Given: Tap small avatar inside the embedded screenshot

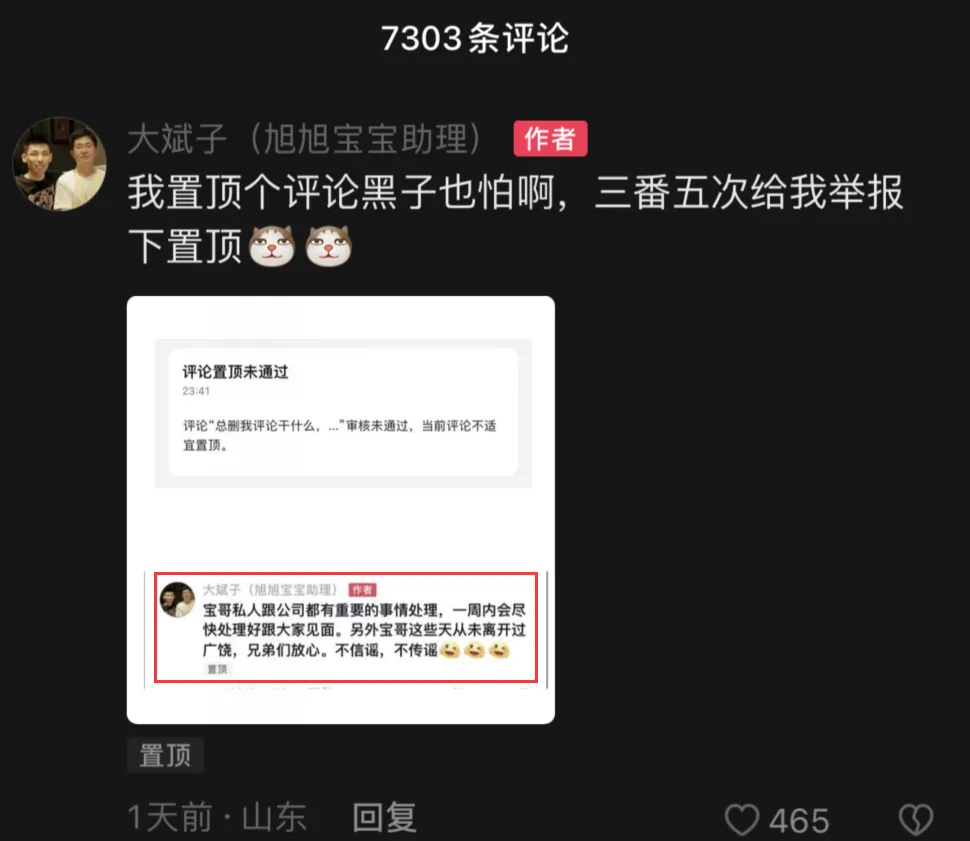Looking at the screenshot, I should 178,600.
